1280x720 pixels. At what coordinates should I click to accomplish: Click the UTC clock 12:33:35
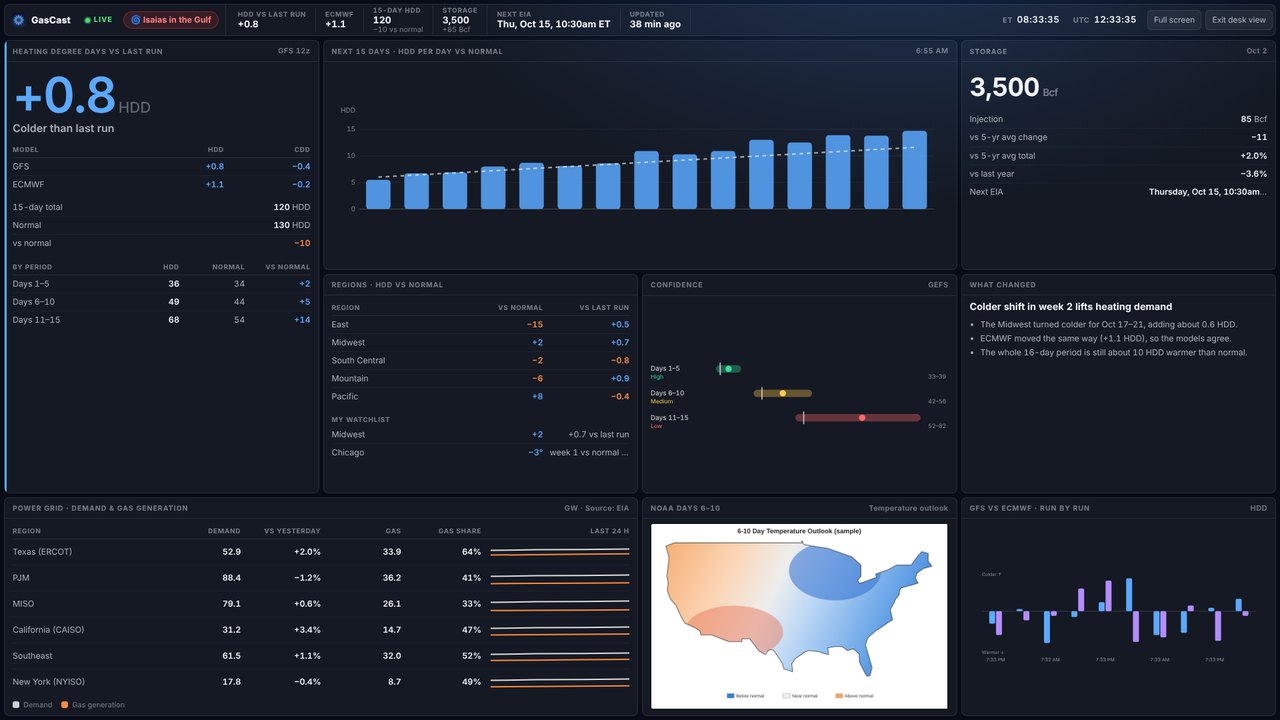coord(1104,20)
